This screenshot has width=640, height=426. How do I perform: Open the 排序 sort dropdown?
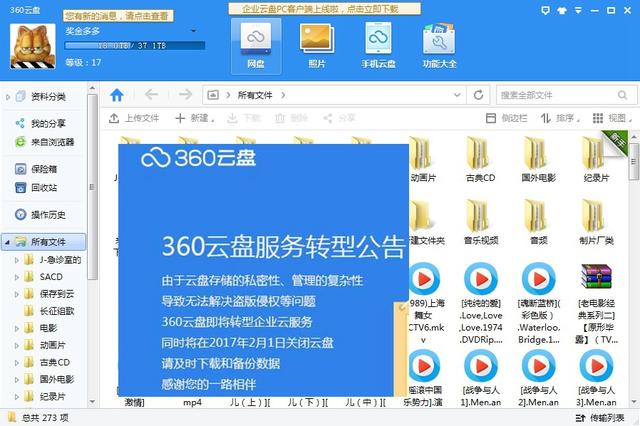pyautogui.click(x=560, y=118)
